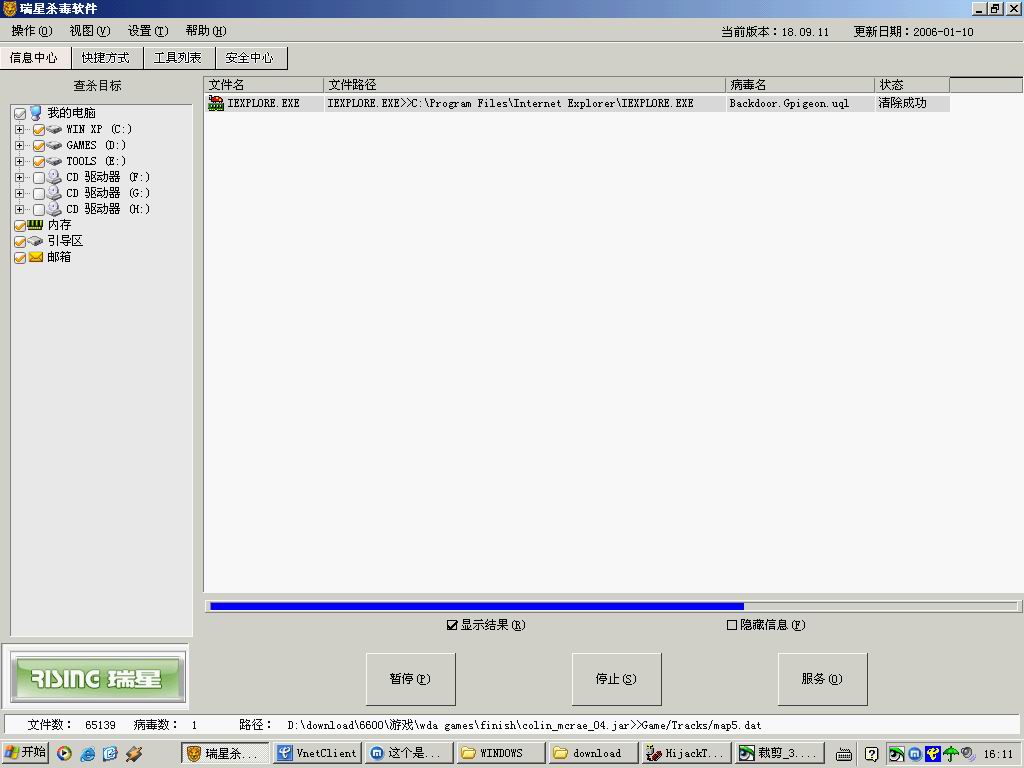Uncheck the GAMES (D:) drive checkbox
The image size is (1024, 768).
[x=39, y=145]
